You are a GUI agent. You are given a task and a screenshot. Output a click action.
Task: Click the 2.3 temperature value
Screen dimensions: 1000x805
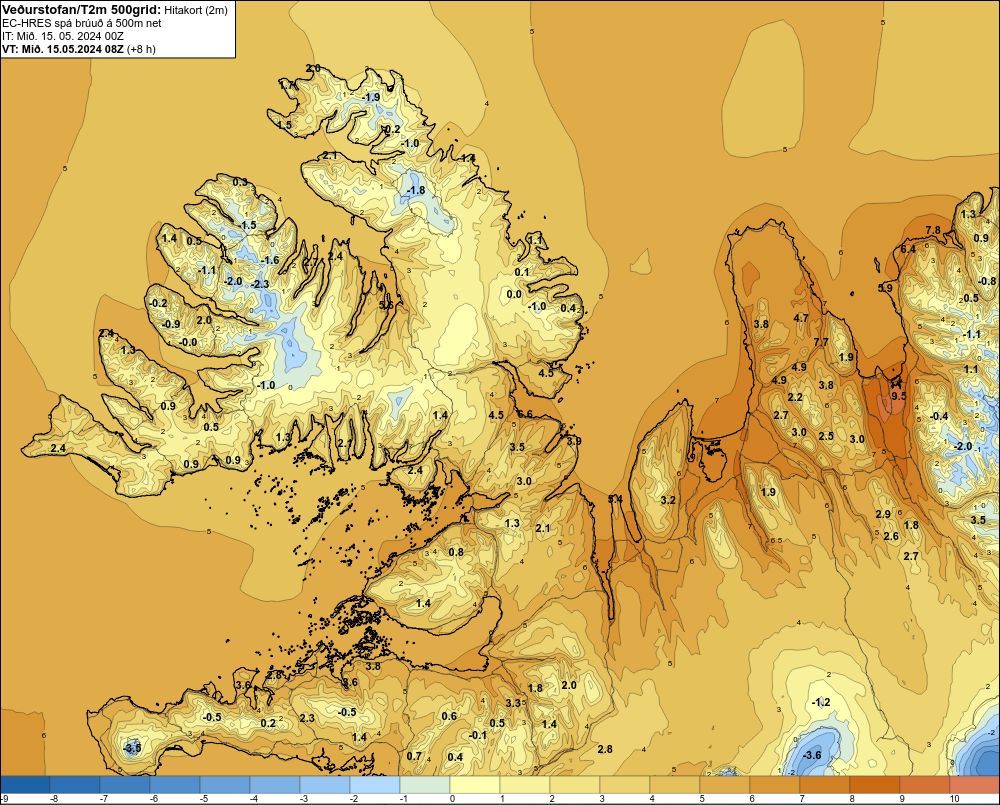307,718
